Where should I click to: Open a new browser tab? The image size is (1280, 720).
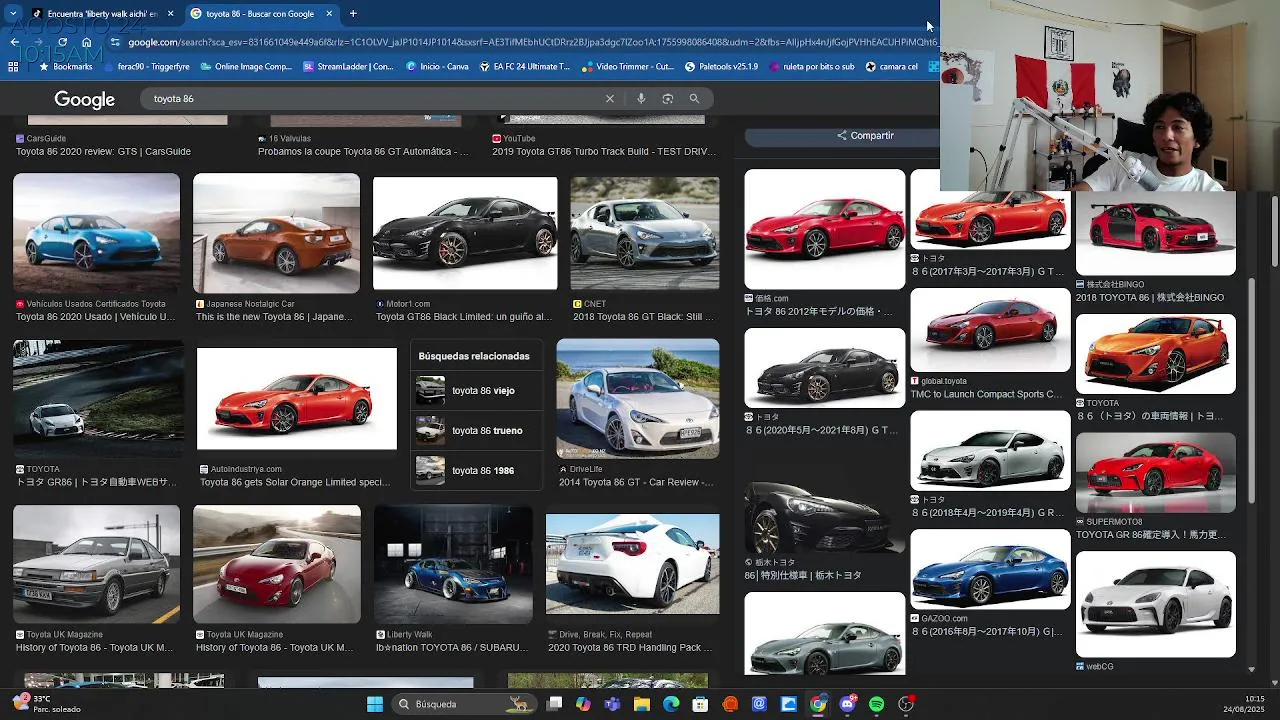coord(353,14)
